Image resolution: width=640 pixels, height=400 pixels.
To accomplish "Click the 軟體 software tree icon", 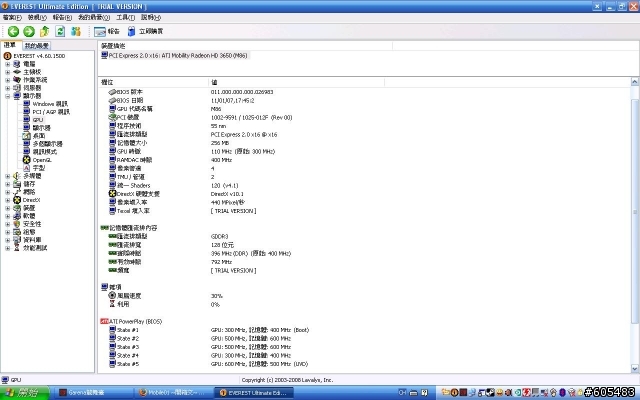I will point(17,216).
